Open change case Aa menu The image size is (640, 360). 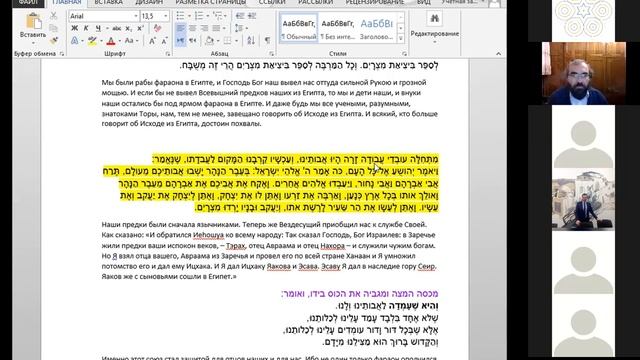point(131,40)
